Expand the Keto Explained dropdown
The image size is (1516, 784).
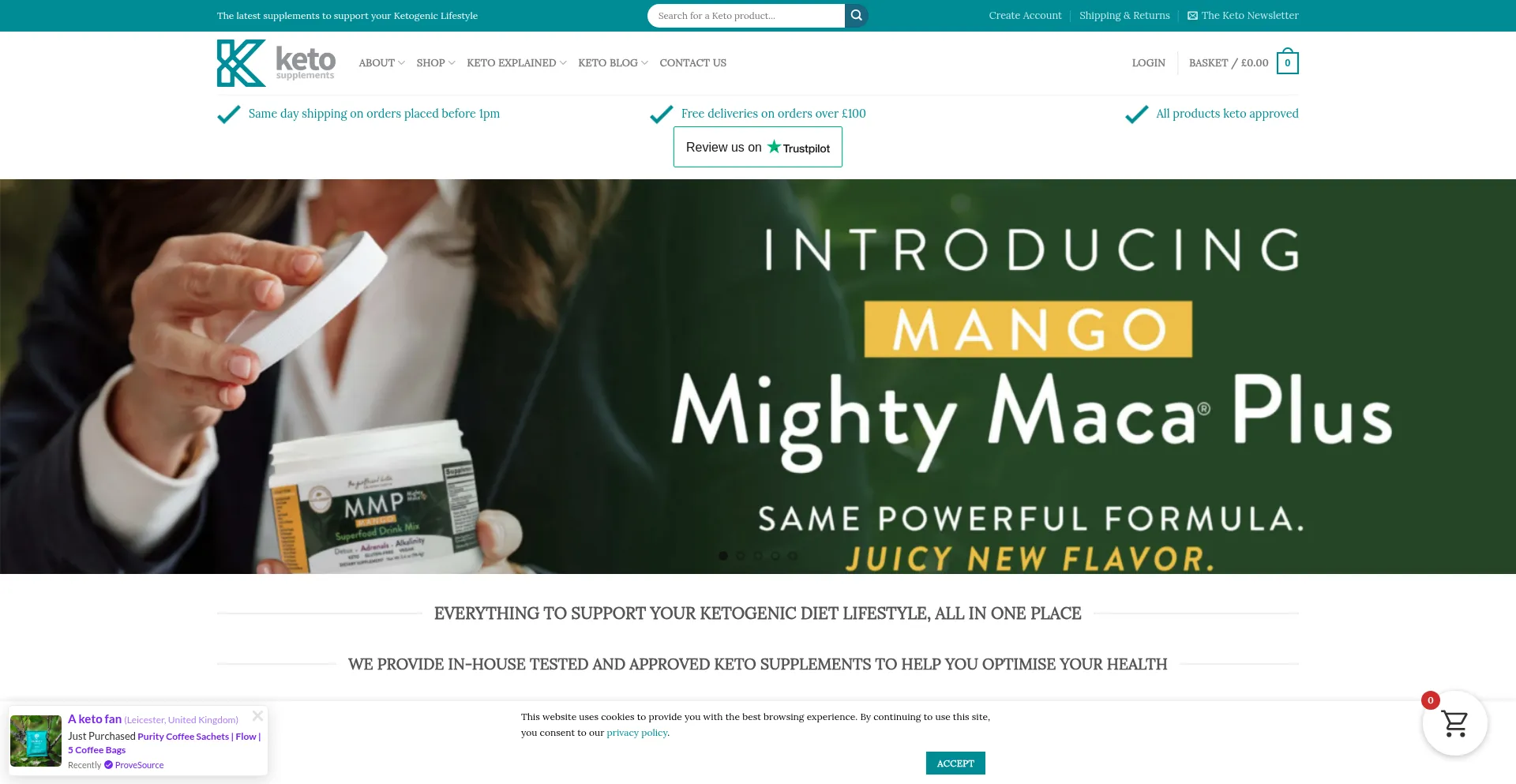516,63
